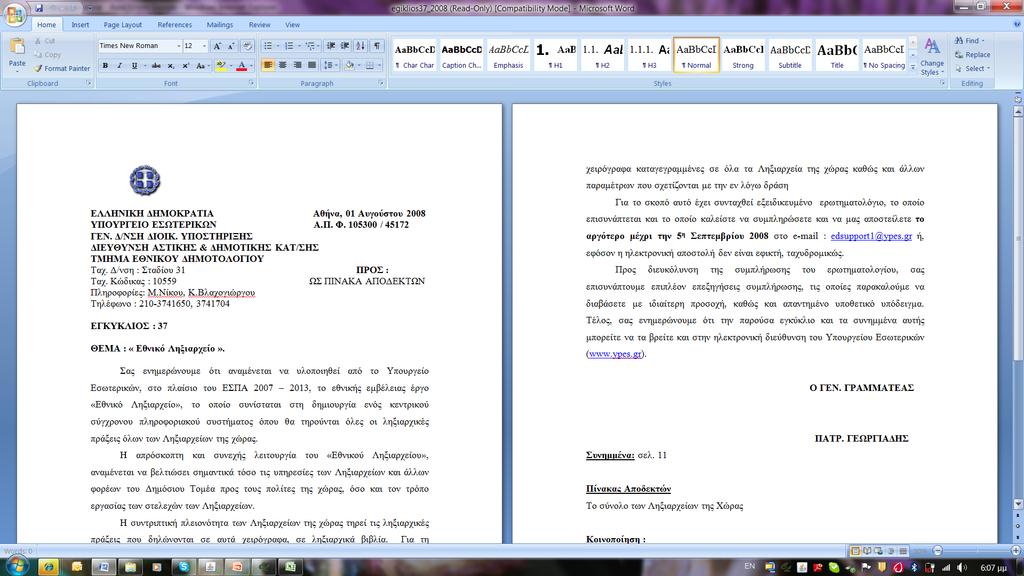Screen dimensions: 1024x576
Task: Open the Borders dropdown
Action: 377,65
